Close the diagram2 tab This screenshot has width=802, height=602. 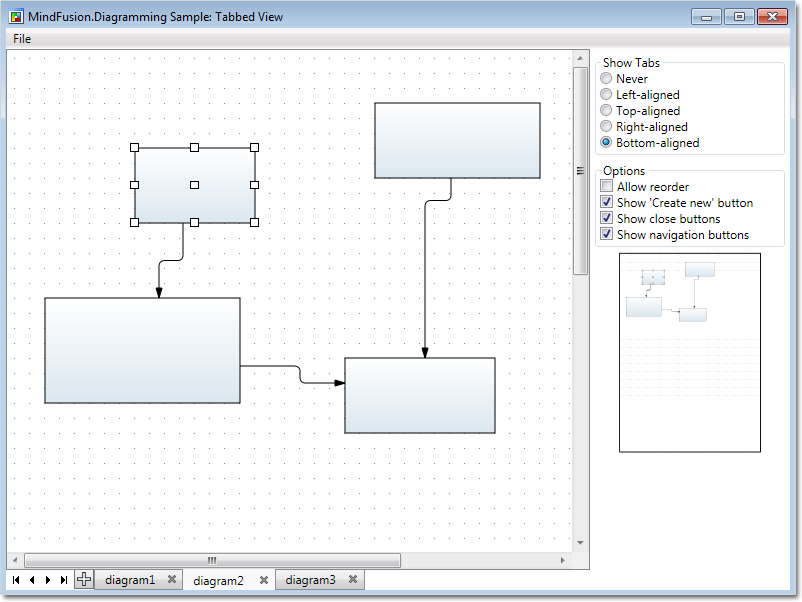tap(264, 580)
